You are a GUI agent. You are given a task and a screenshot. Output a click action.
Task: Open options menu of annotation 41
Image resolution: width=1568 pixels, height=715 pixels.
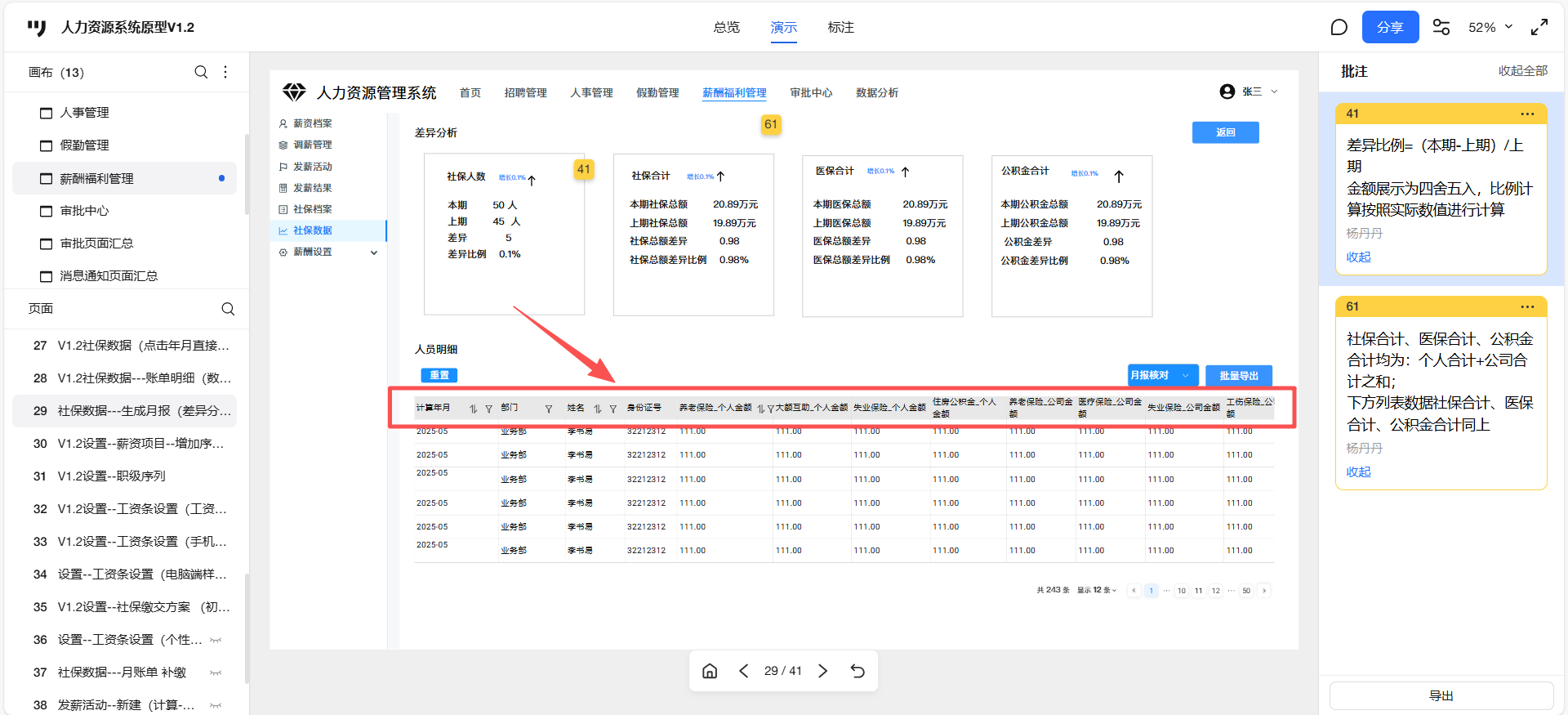pos(1527,114)
